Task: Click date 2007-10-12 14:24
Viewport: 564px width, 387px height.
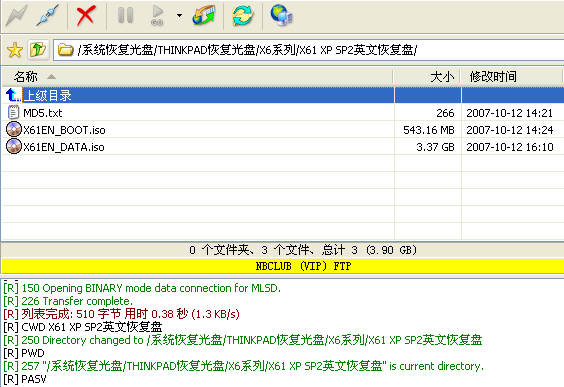Action: 510,130
